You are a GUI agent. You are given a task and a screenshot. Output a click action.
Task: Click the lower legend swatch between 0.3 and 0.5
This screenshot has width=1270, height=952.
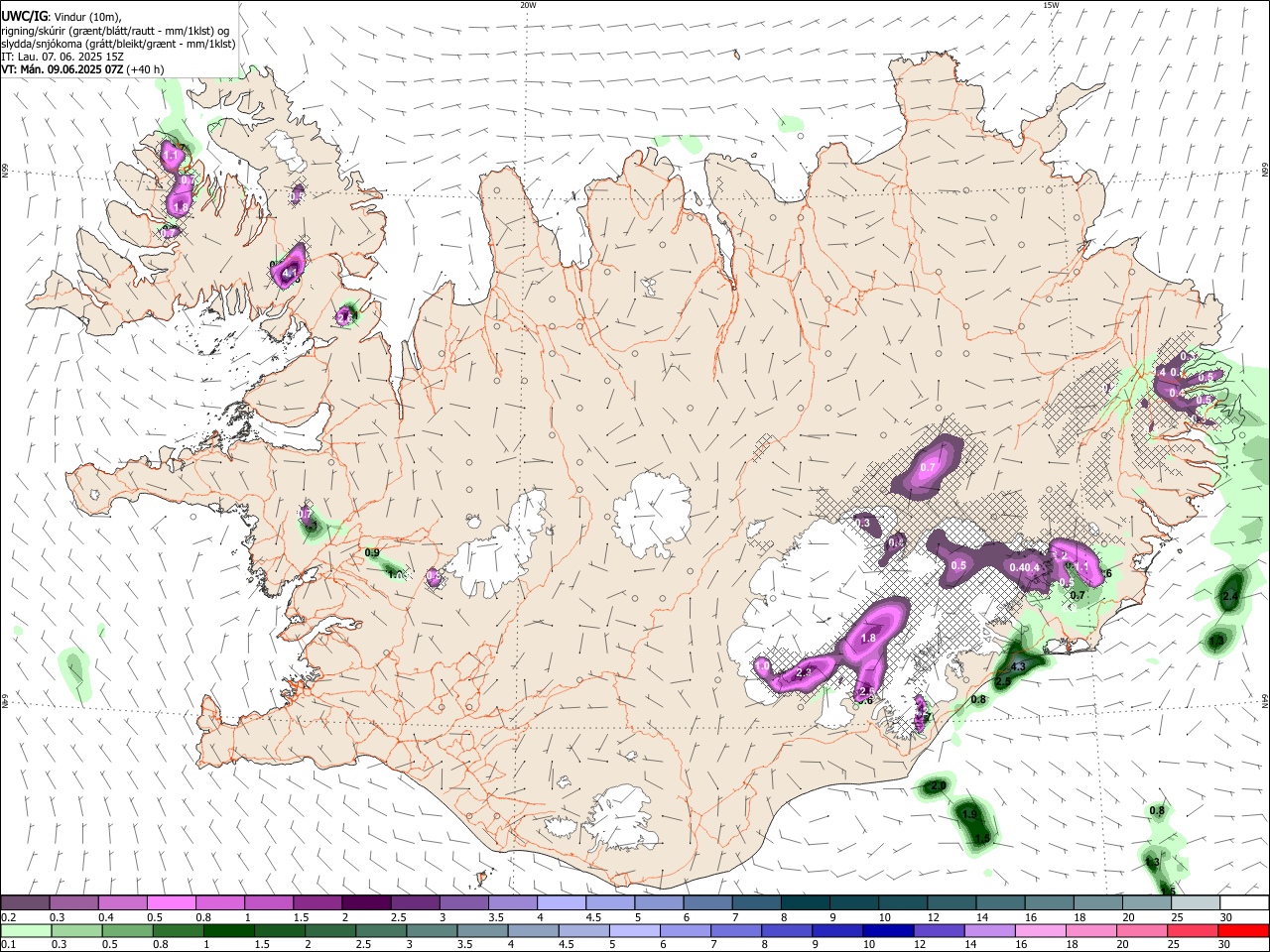point(77,930)
